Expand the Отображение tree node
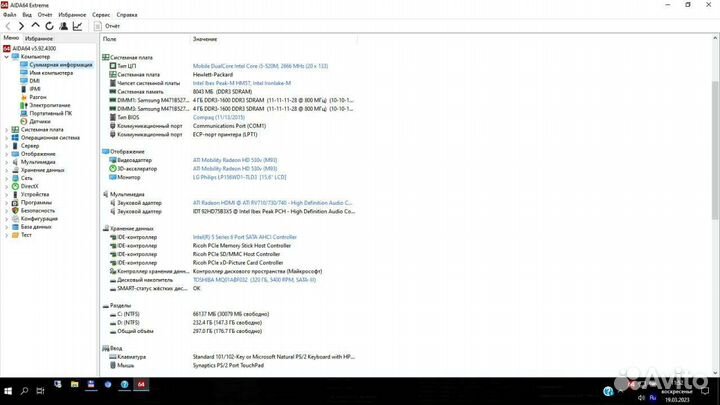Image resolution: width=720 pixels, height=405 pixels. tap(6, 154)
